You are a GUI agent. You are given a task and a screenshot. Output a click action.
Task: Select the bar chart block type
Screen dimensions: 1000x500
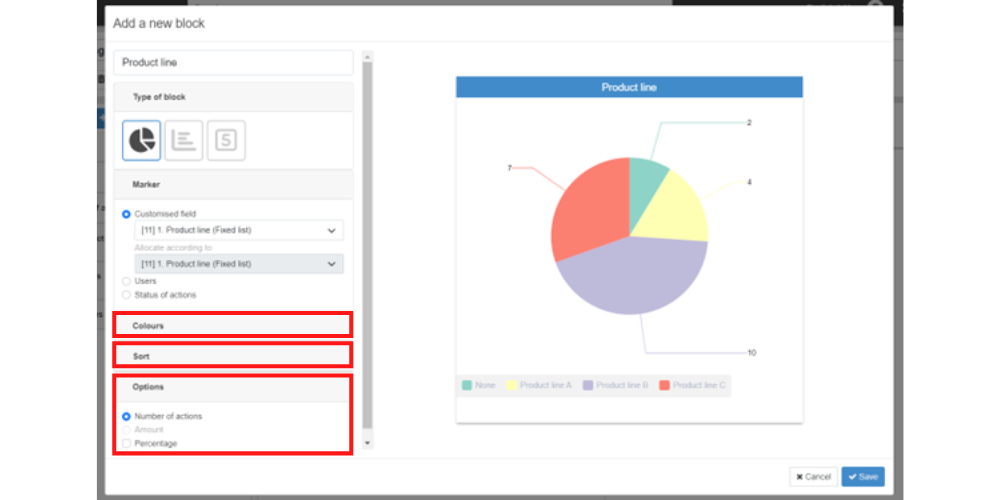(184, 140)
